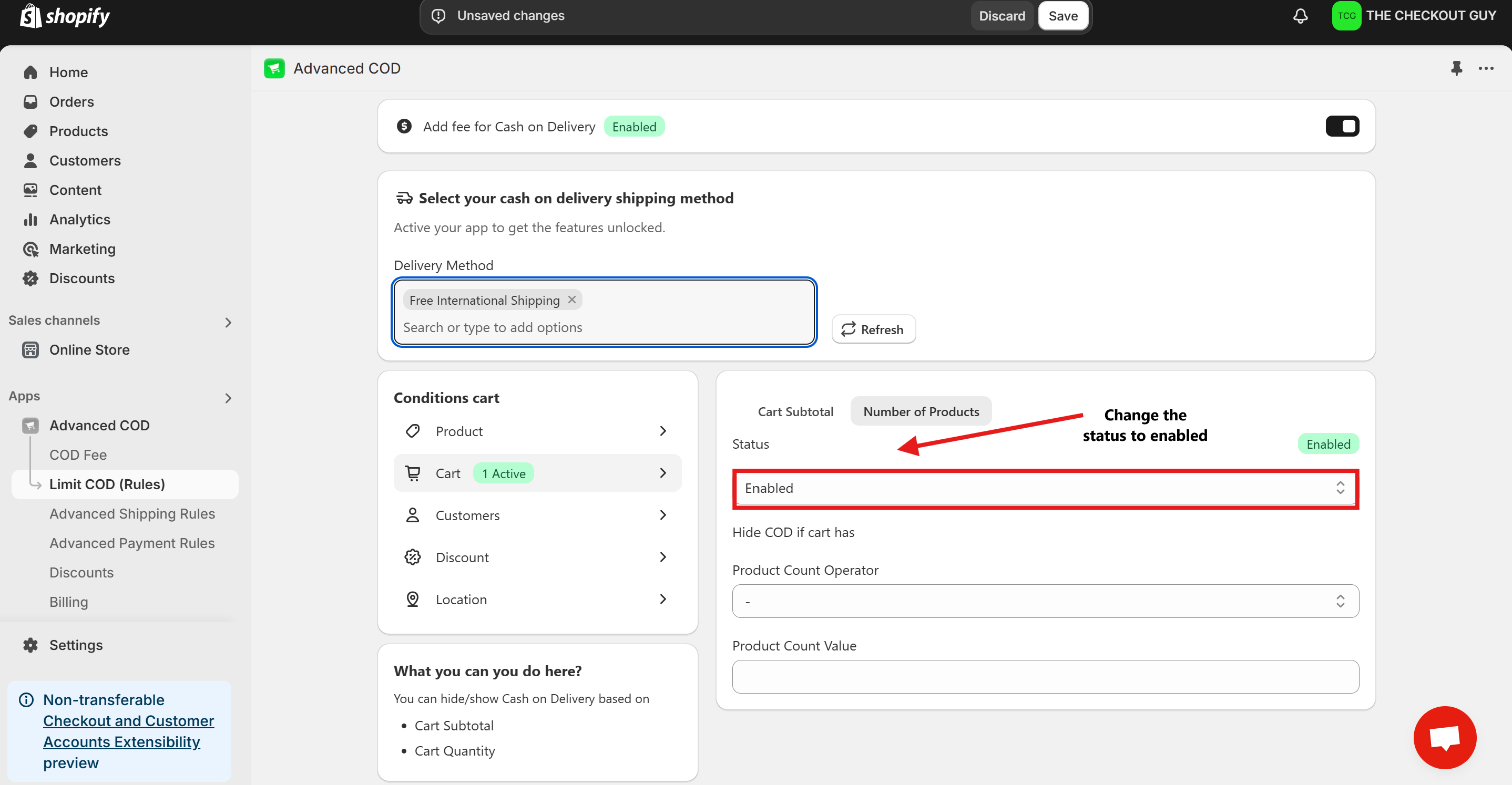Open Advanced Shipping Rules
The image size is (1512, 785).
point(132,514)
